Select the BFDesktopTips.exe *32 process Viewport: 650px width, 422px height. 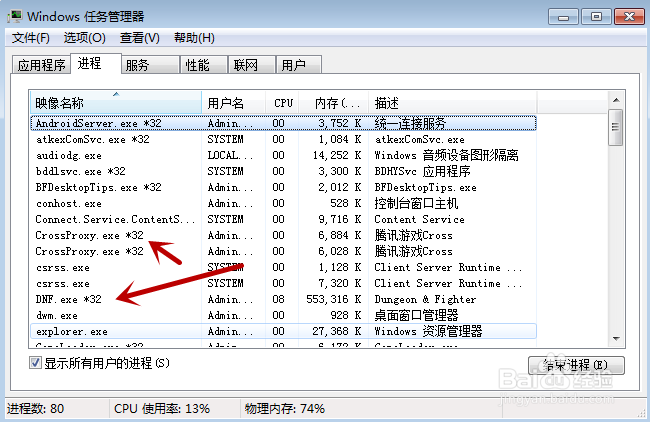284,187
